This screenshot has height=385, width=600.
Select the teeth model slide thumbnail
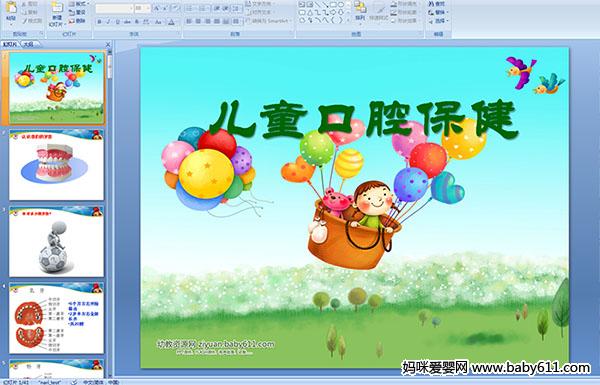(x=56, y=165)
